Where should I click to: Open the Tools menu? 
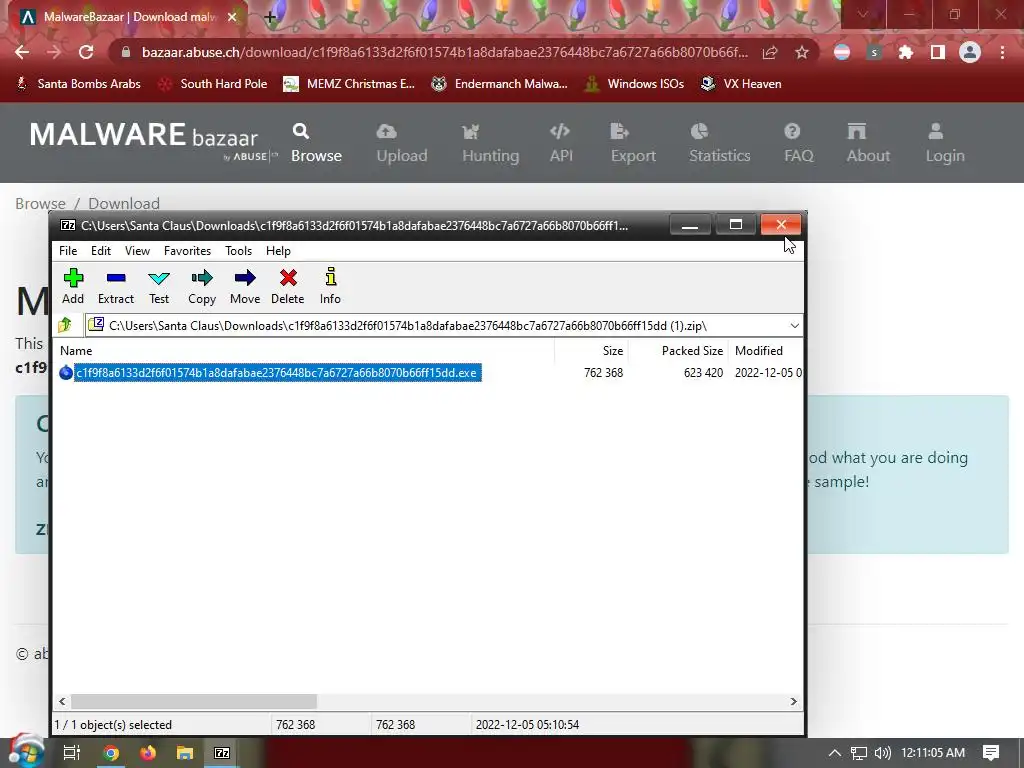tap(238, 251)
